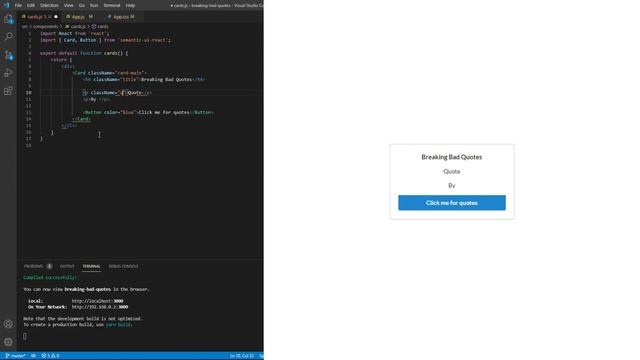The height and width of the screenshot is (360, 640).
Task: Click the terminal prompt cursor line
Action: point(25,336)
